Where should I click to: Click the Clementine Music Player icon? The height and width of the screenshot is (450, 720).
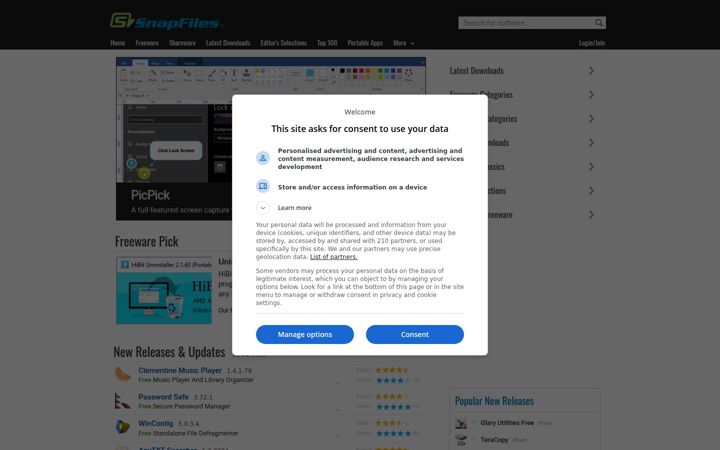tap(123, 374)
